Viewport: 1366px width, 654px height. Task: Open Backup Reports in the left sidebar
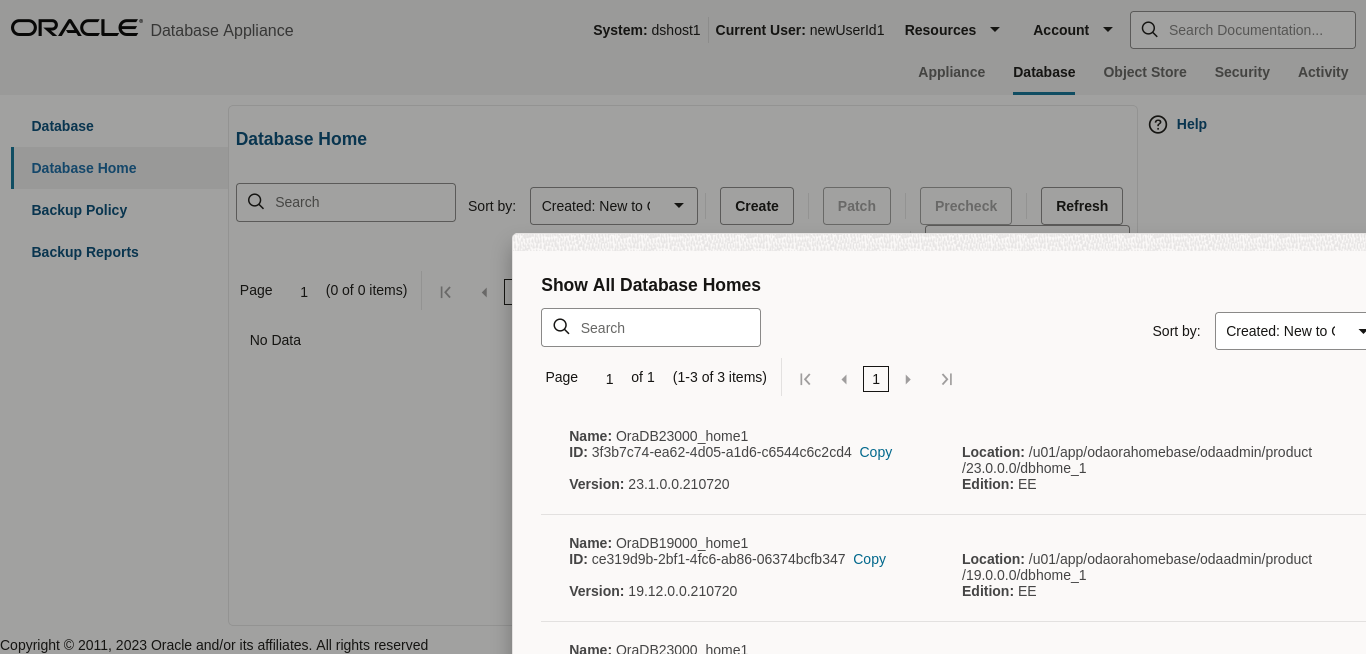(x=85, y=252)
